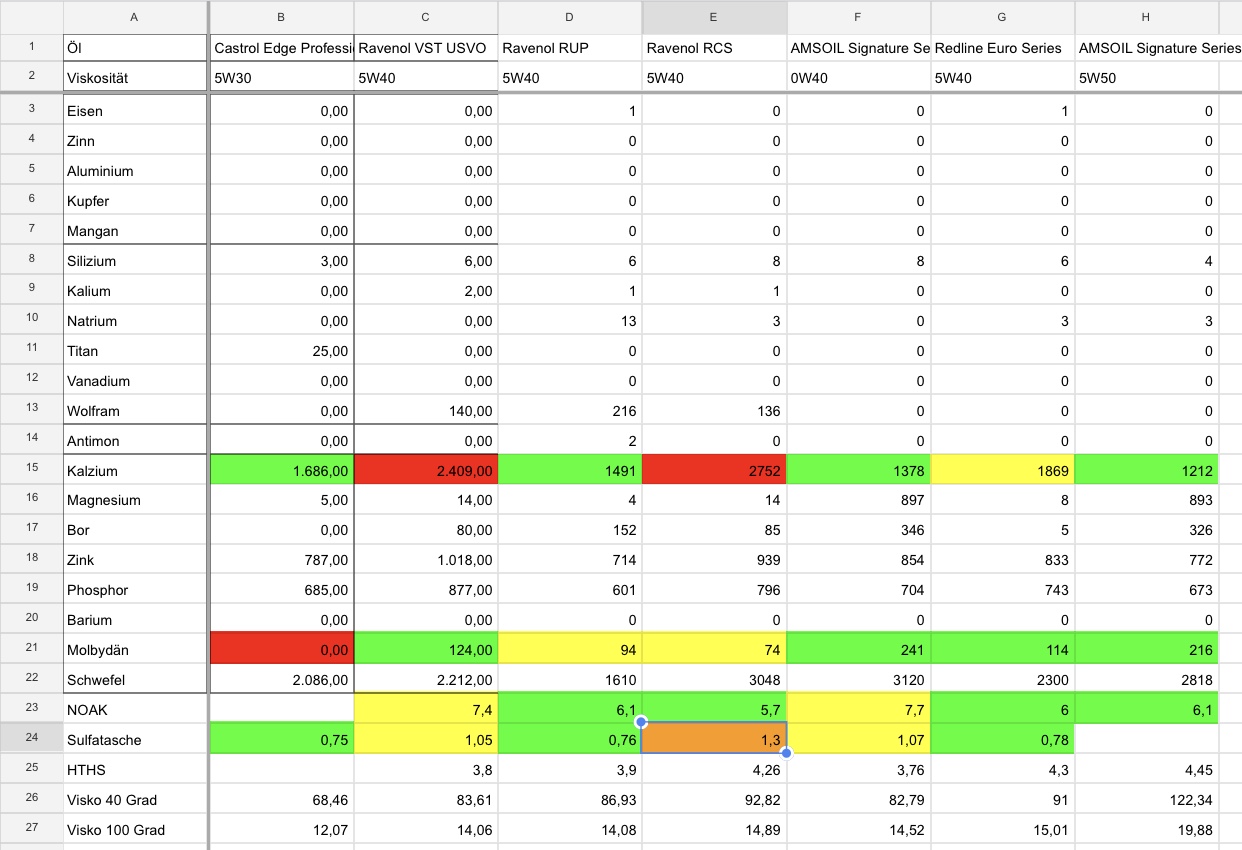
Task: Select the HTHS label cell
Action: coord(135,770)
